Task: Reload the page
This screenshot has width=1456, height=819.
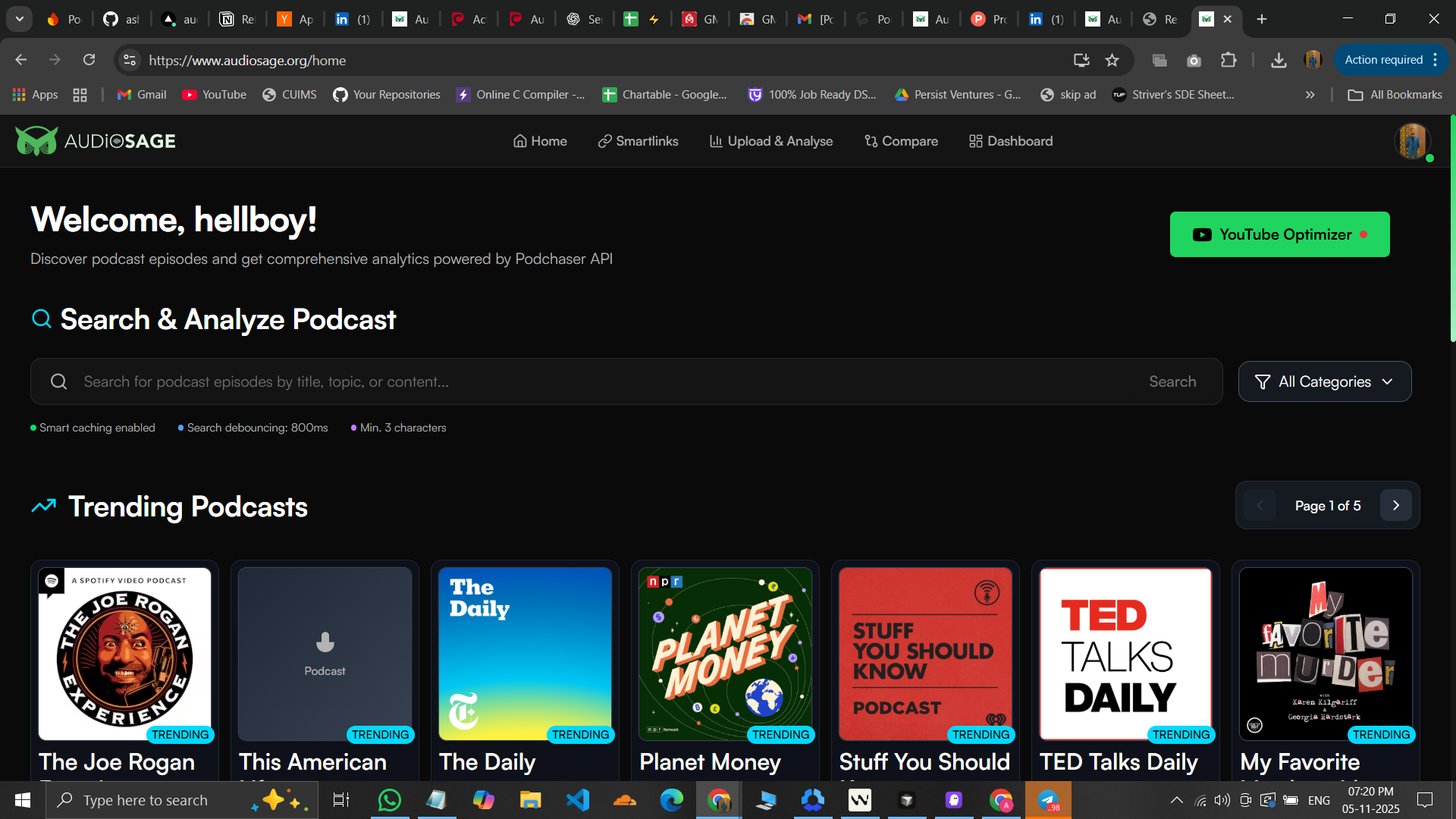Action: click(x=89, y=60)
